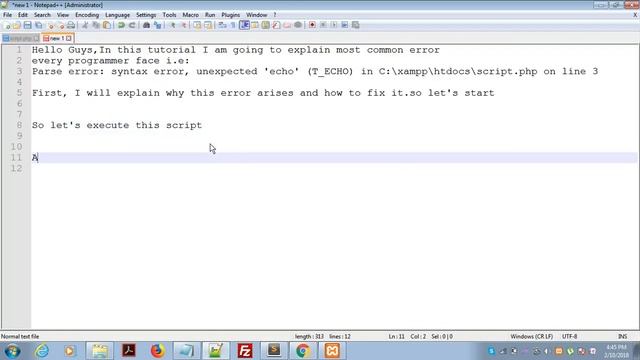Click the Close document toolbar icon
640x360 pixels.
pos(51,25)
